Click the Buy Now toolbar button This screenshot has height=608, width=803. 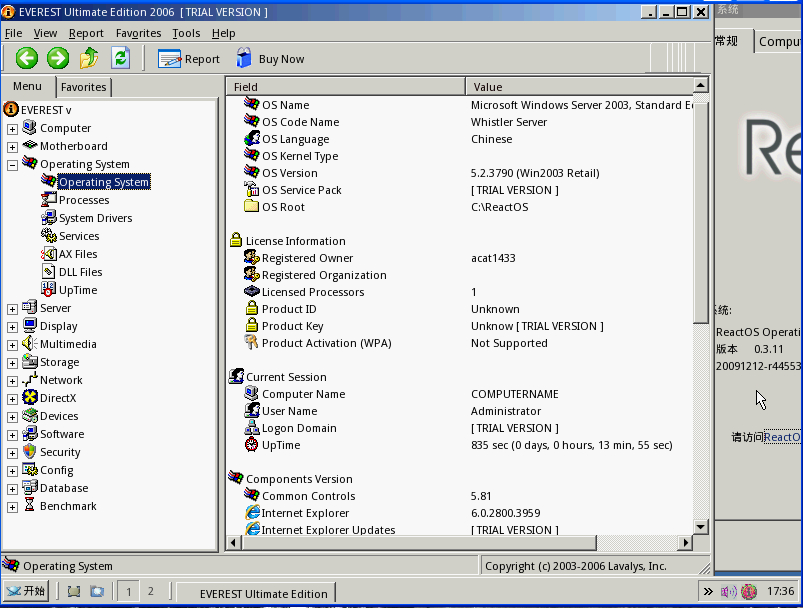point(270,59)
